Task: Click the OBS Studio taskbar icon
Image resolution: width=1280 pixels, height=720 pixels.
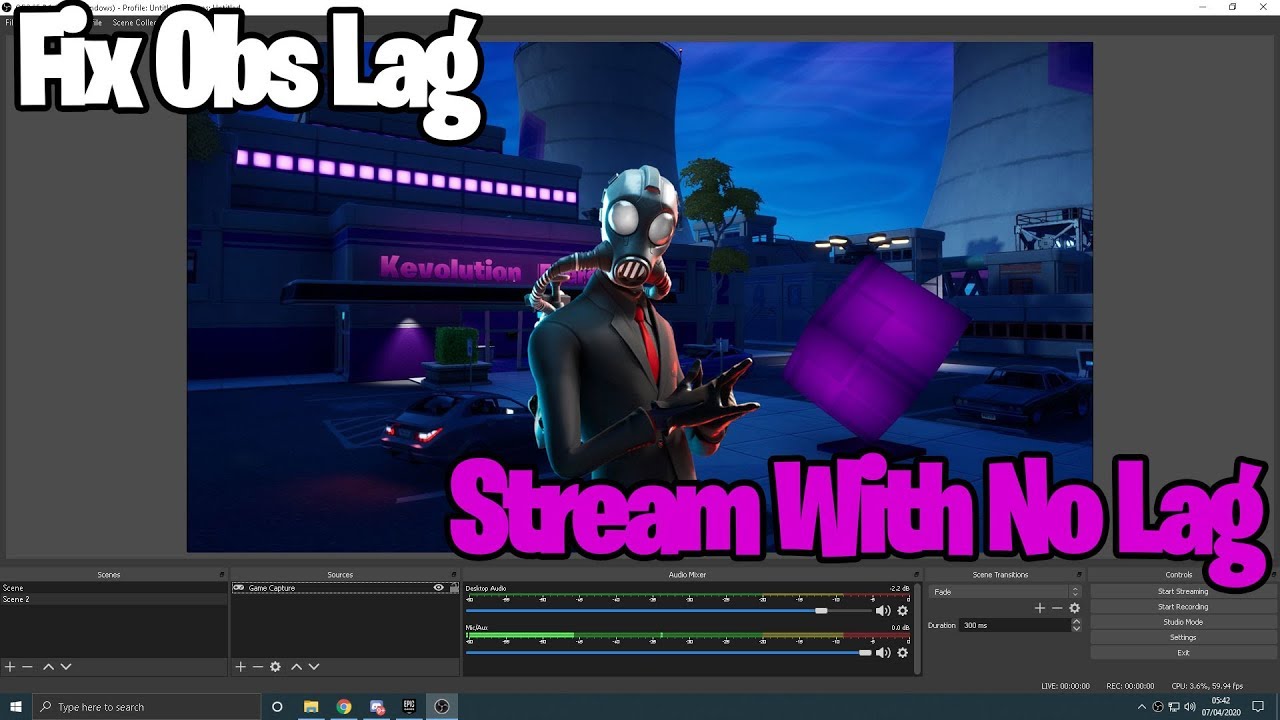Action: [x=441, y=707]
